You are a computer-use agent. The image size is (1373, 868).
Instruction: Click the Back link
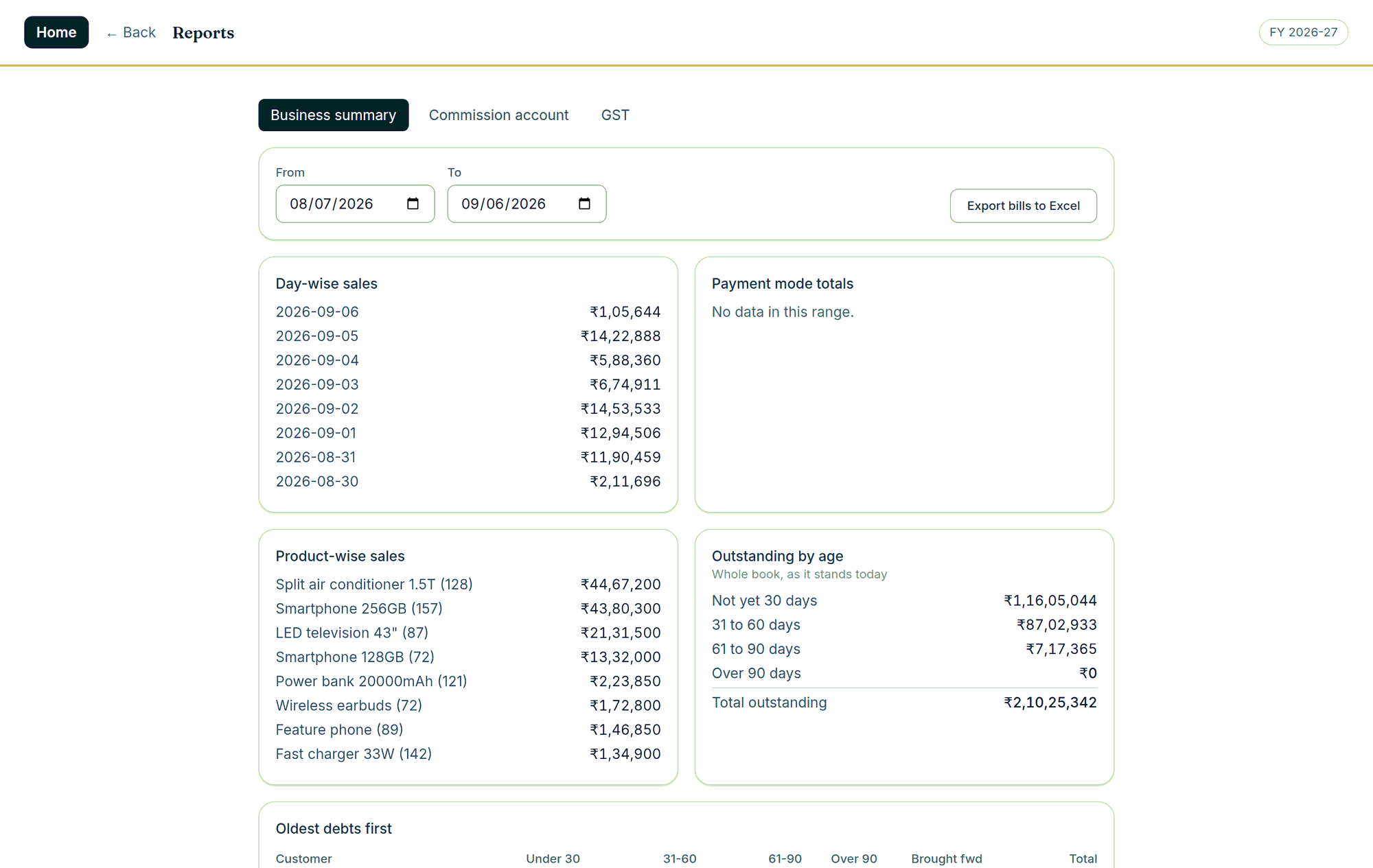coord(131,32)
